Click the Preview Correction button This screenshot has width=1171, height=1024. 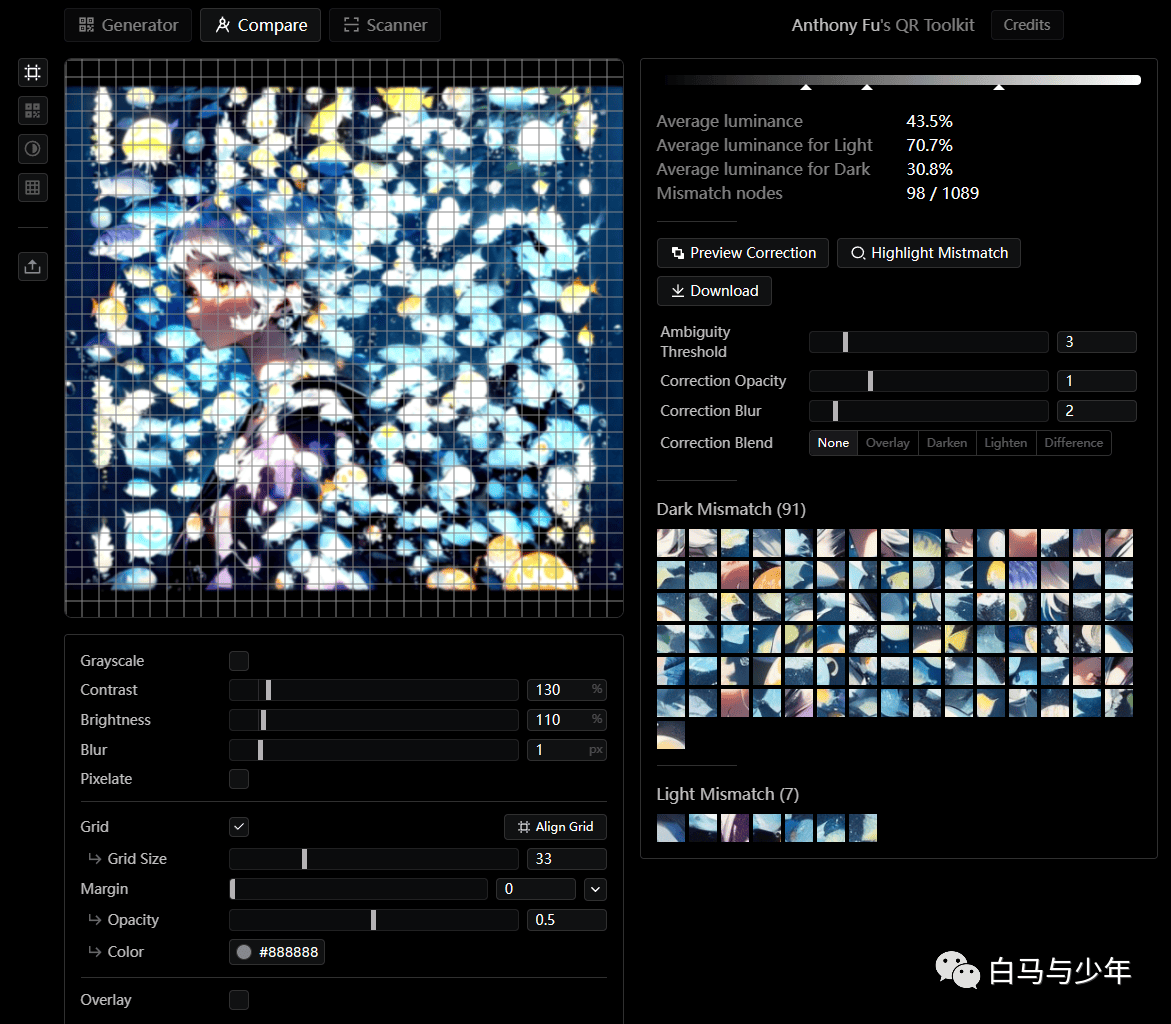point(742,253)
